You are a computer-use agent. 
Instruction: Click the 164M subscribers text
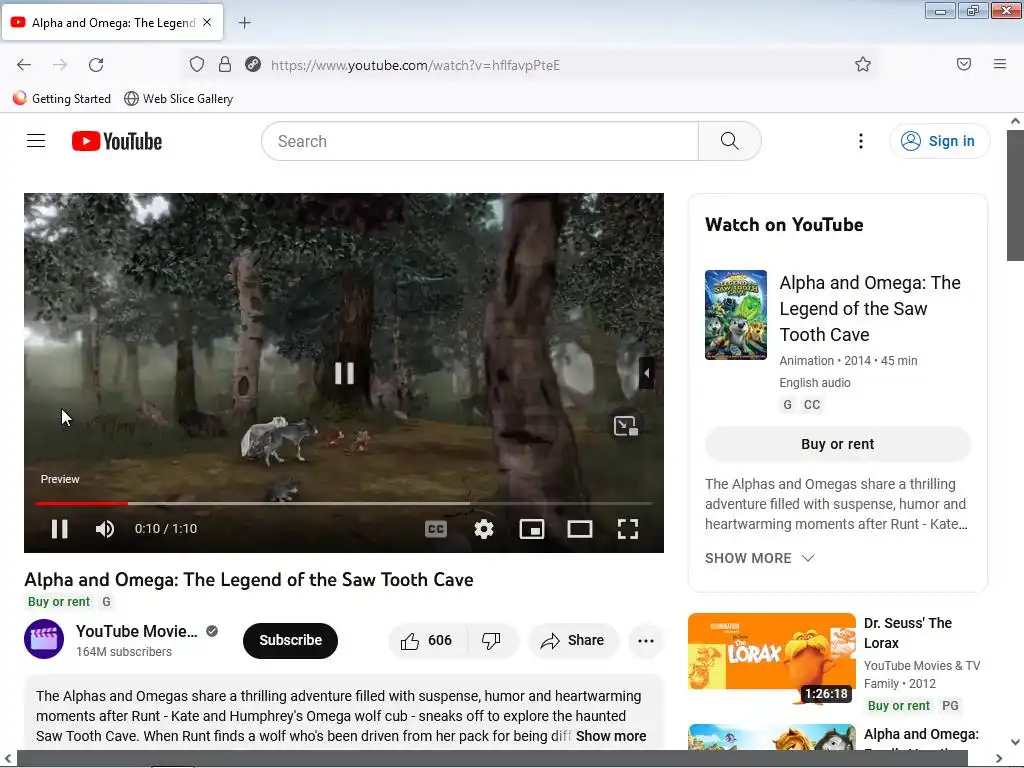pyautogui.click(x=124, y=652)
